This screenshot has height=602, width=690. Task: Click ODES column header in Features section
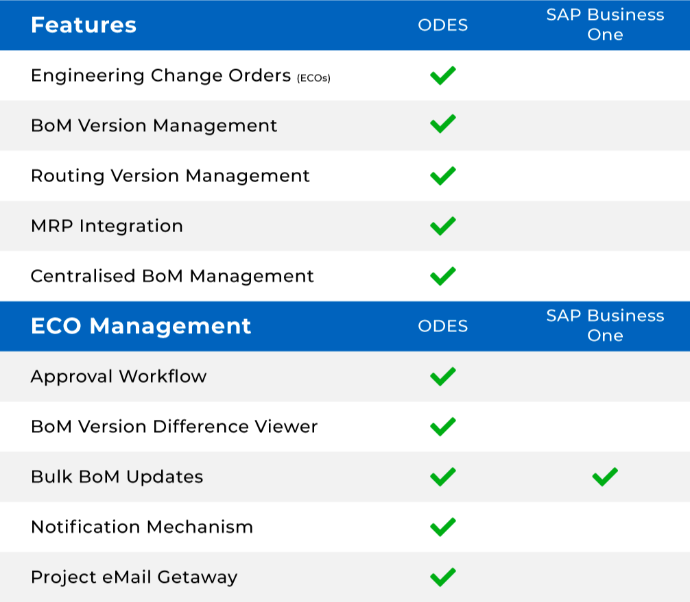tap(443, 25)
